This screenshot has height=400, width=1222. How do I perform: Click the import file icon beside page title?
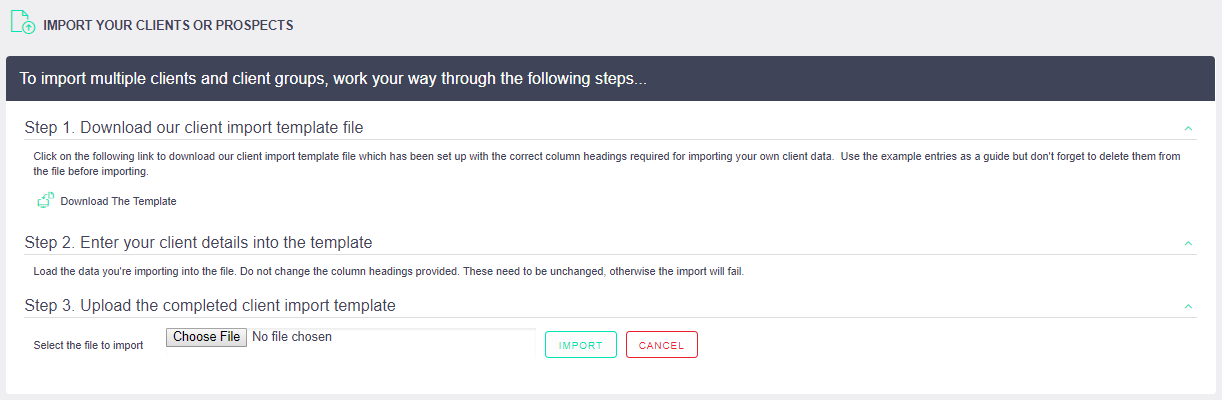click(22, 23)
